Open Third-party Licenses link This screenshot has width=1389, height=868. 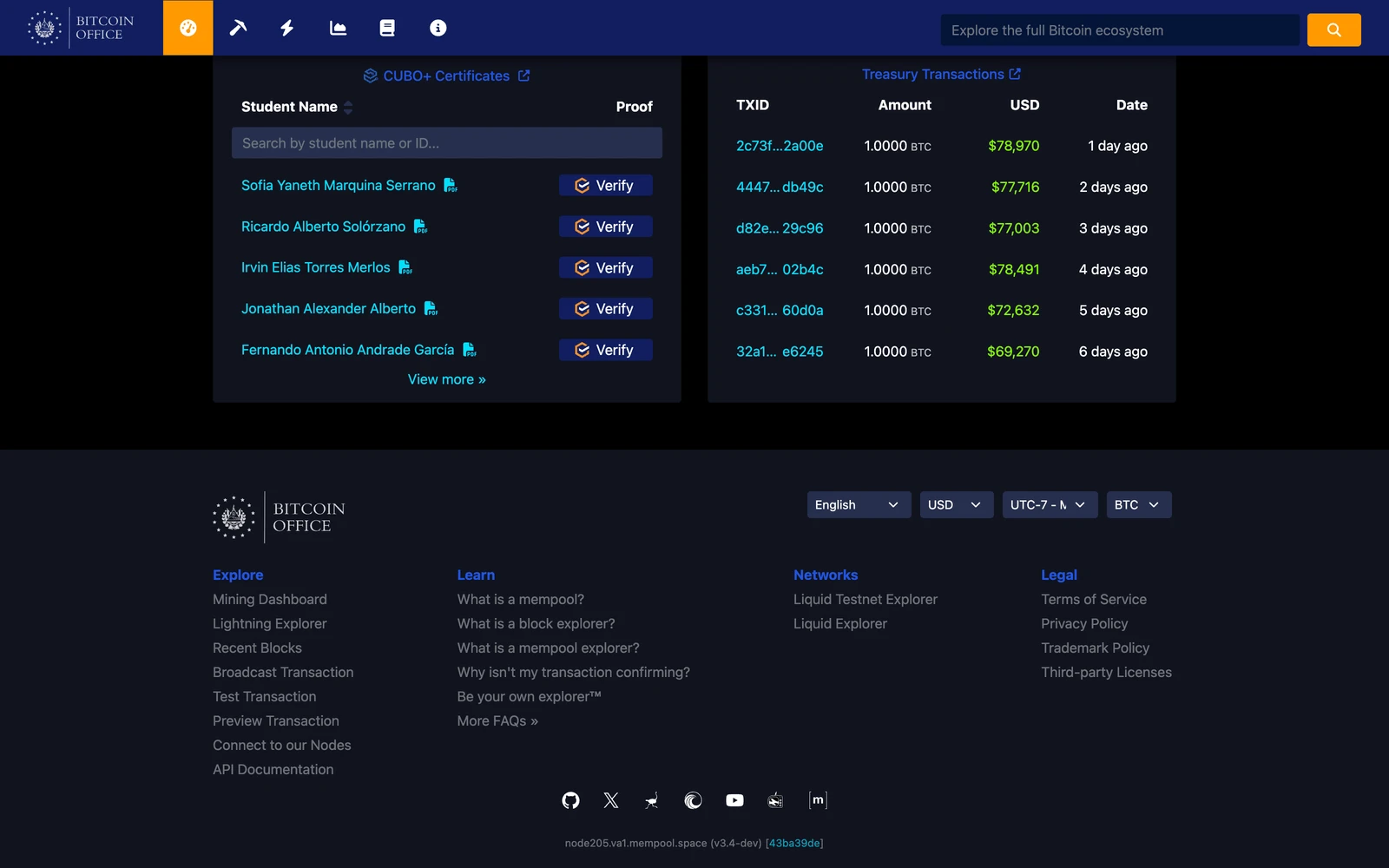1106,672
